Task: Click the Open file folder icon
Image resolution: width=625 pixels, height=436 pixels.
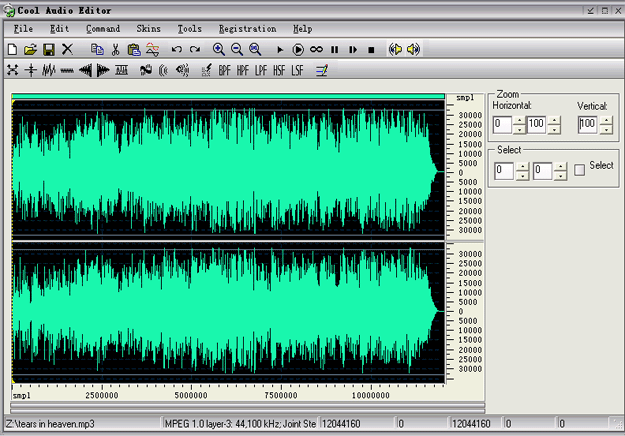Action: click(x=30, y=49)
